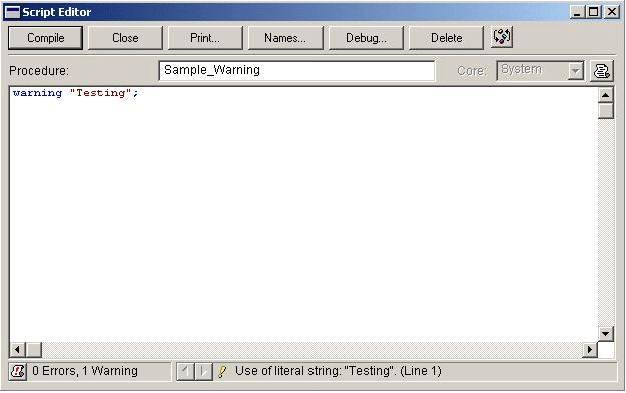Click the vertical scrollbar up arrow
Screen dimensions: 626x393
tap(606, 95)
